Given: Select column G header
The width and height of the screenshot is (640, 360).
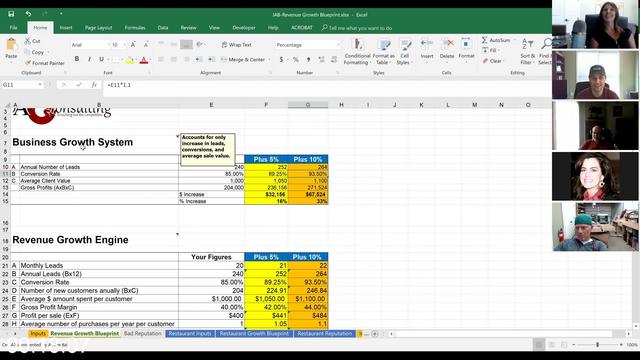Looking at the screenshot, I should pos(308,105).
